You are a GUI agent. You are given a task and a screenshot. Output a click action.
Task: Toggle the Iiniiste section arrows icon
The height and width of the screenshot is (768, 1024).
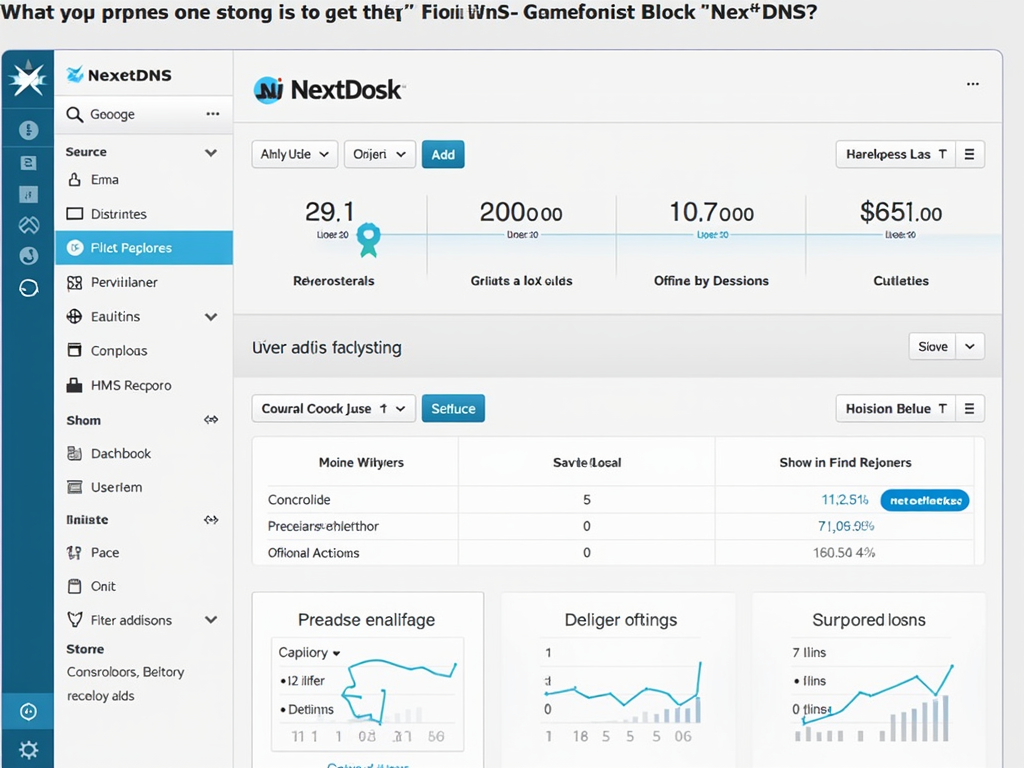pos(211,520)
